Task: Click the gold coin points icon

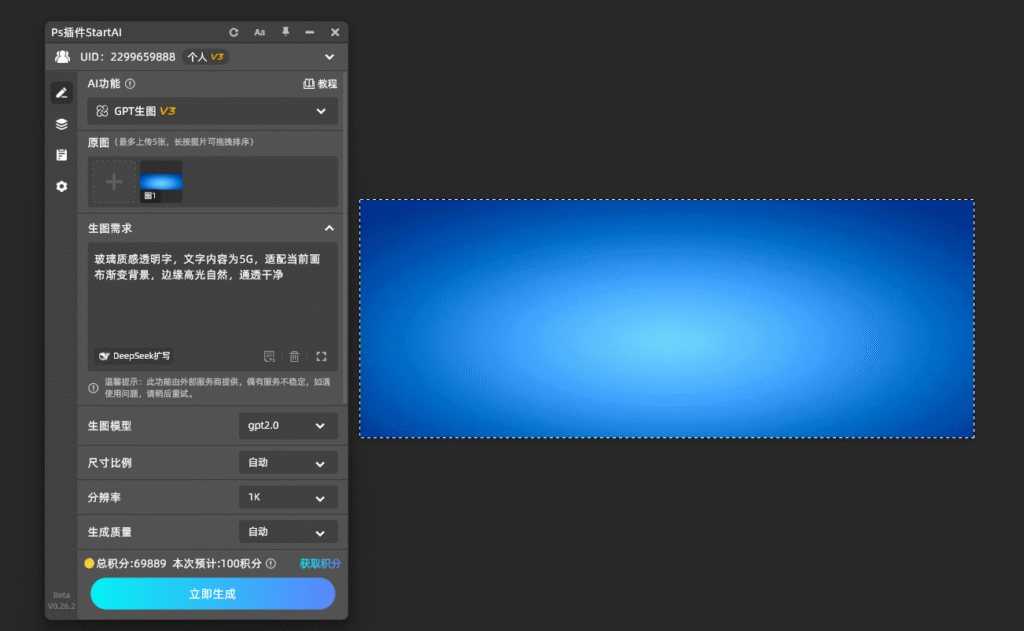Action: click(x=89, y=563)
